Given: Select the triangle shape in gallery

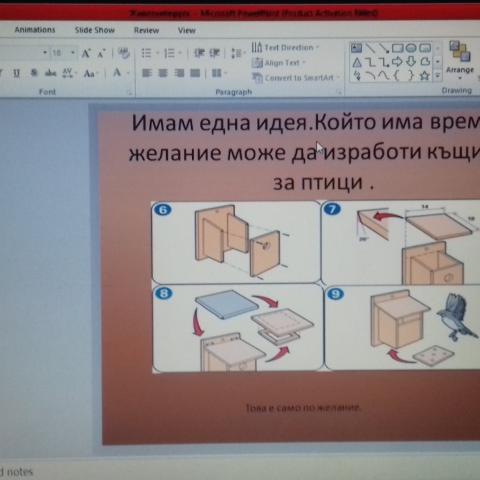Looking at the screenshot, I should [x=357, y=62].
